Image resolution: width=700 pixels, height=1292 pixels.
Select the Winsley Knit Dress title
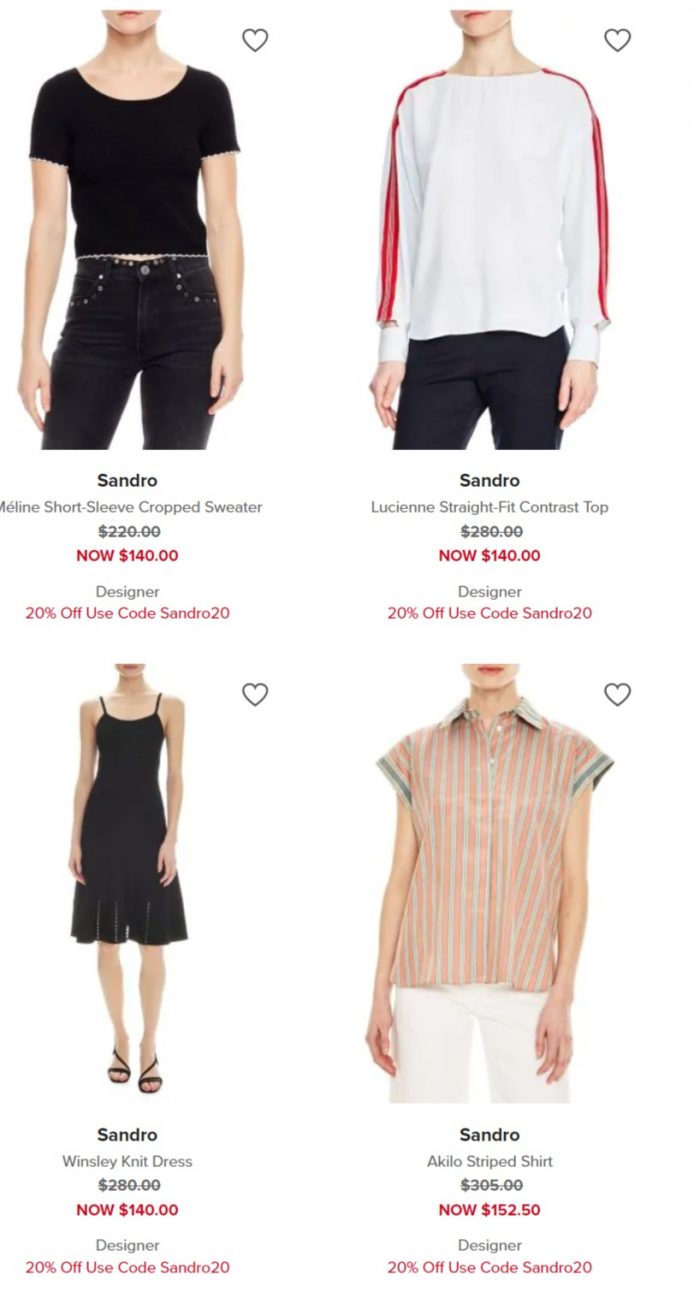pyautogui.click(x=127, y=1161)
